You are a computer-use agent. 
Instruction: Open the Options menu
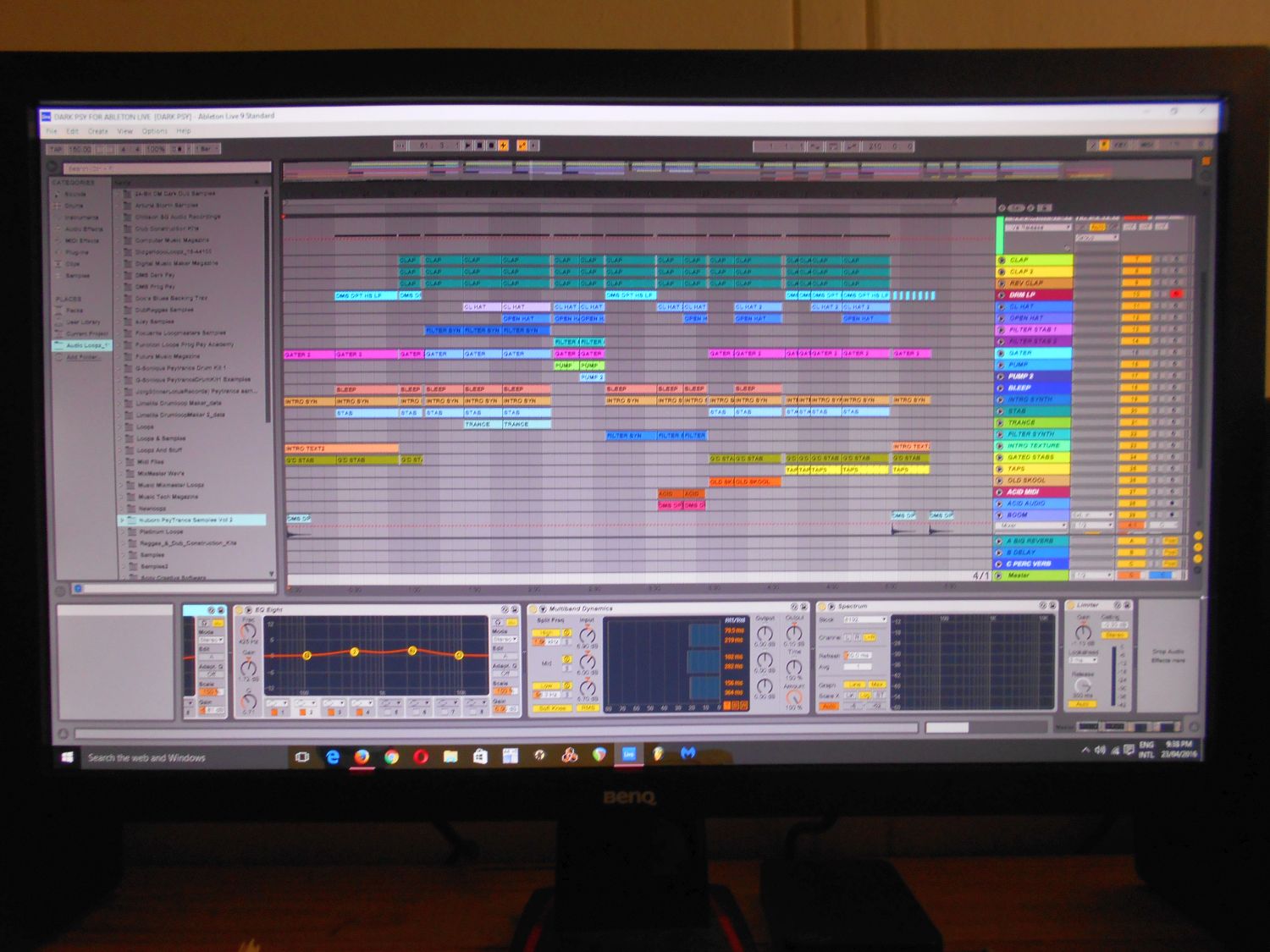click(x=154, y=131)
